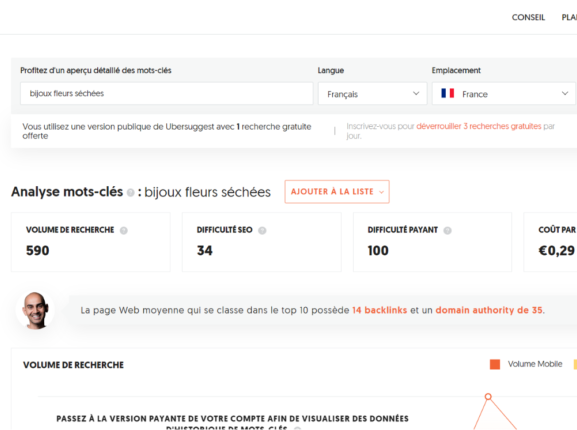Click the Volume Mobile legend label
The height and width of the screenshot is (430, 577).
[x=535, y=364]
